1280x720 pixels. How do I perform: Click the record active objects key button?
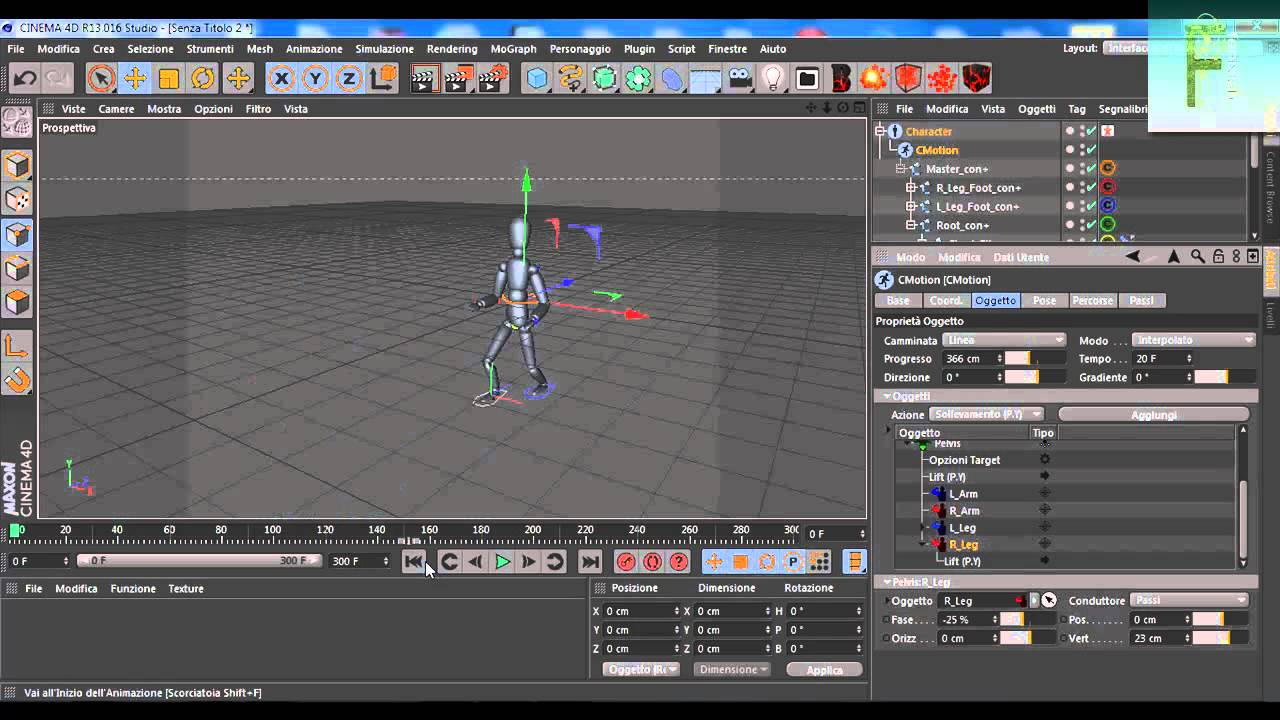point(626,562)
